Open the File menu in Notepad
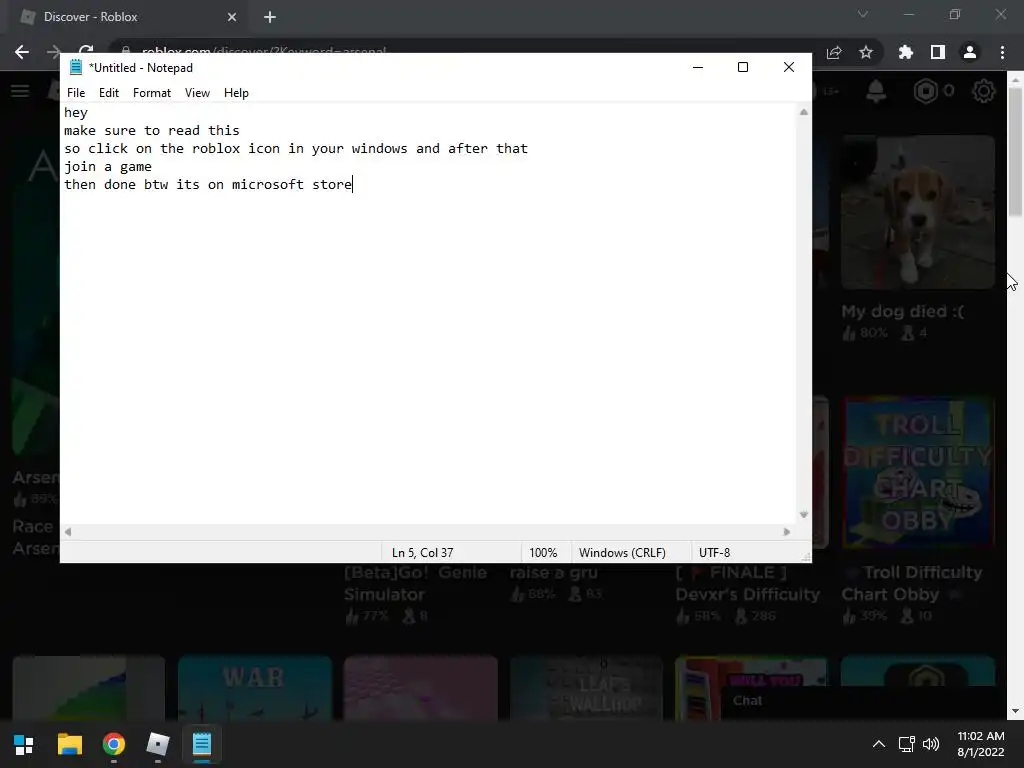This screenshot has width=1024, height=768. (x=76, y=93)
